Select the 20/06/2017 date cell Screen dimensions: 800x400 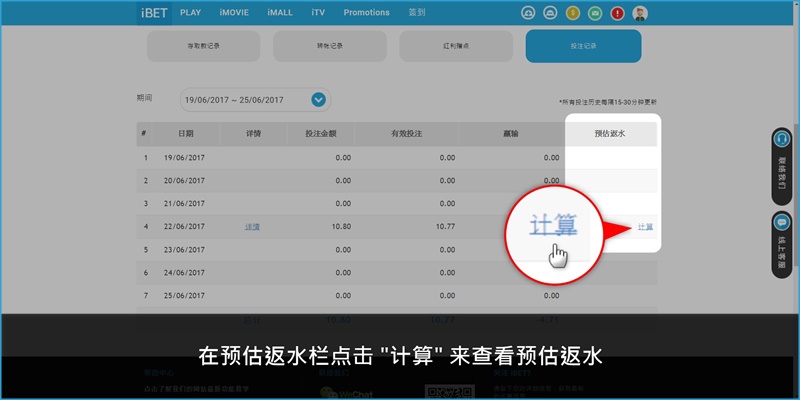click(184, 181)
